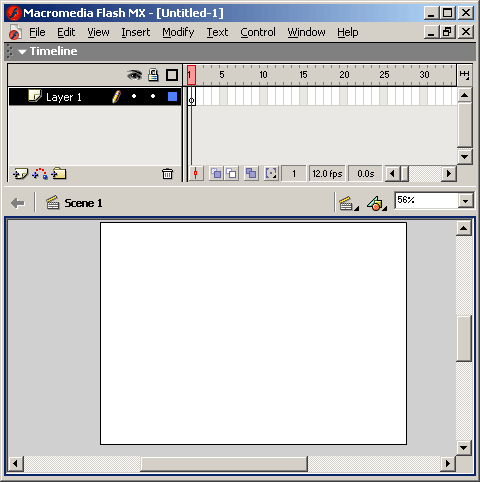Click the Insert Layer Folder icon
480x482 pixels.
59,173
